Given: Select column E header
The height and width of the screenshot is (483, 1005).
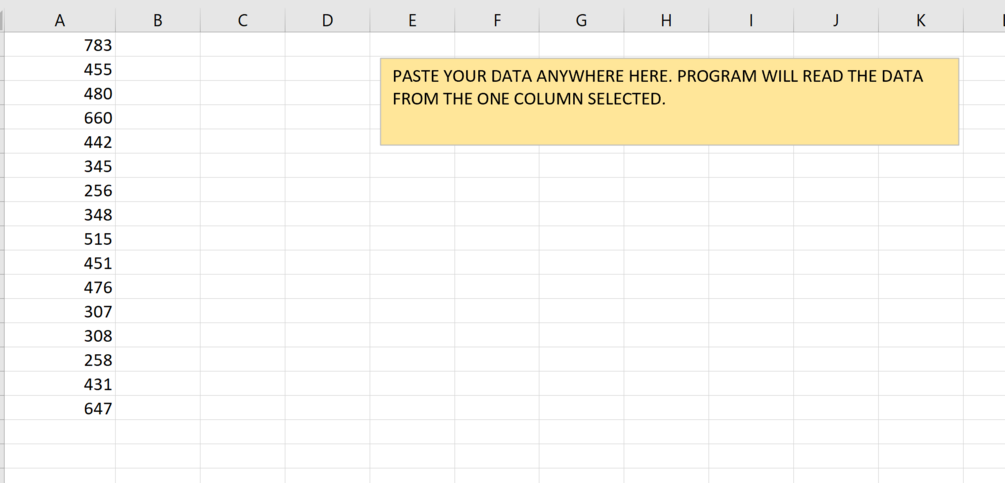Looking at the screenshot, I should tap(412, 20).
